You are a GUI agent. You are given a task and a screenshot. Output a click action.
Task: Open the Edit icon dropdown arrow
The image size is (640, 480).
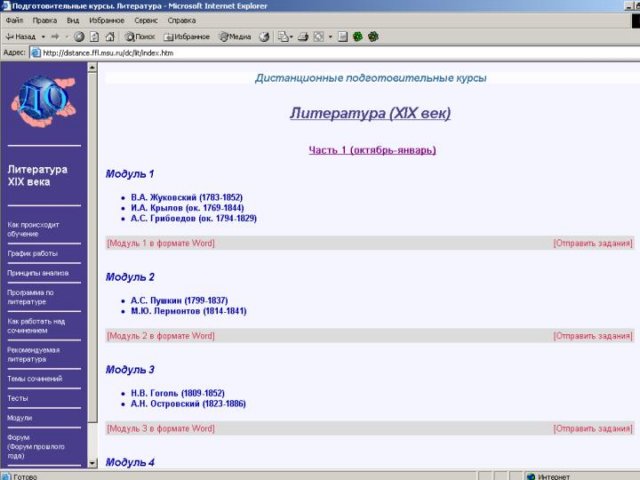330,37
